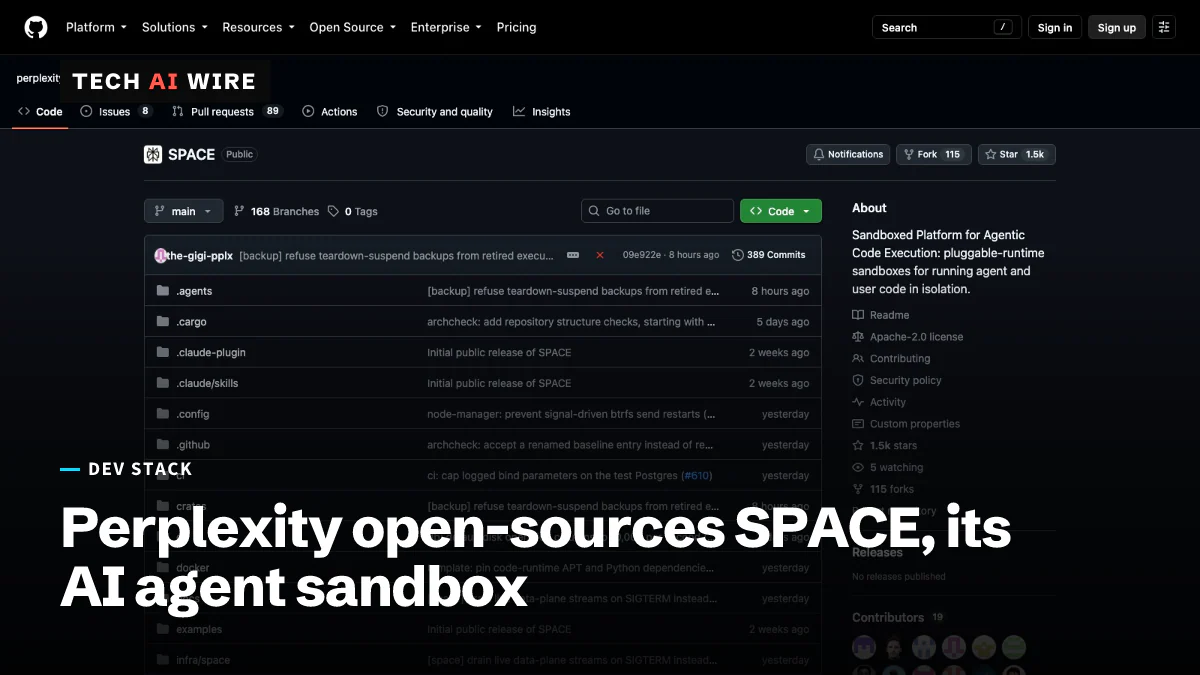Open the the-gigi-pplx author link
The height and width of the screenshot is (675, 1200).
coord(200,256)
